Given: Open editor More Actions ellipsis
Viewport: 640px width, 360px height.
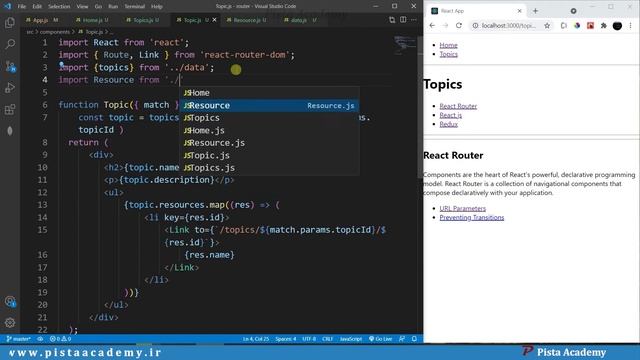Looking at the screenshot, I should coord(414,20).
